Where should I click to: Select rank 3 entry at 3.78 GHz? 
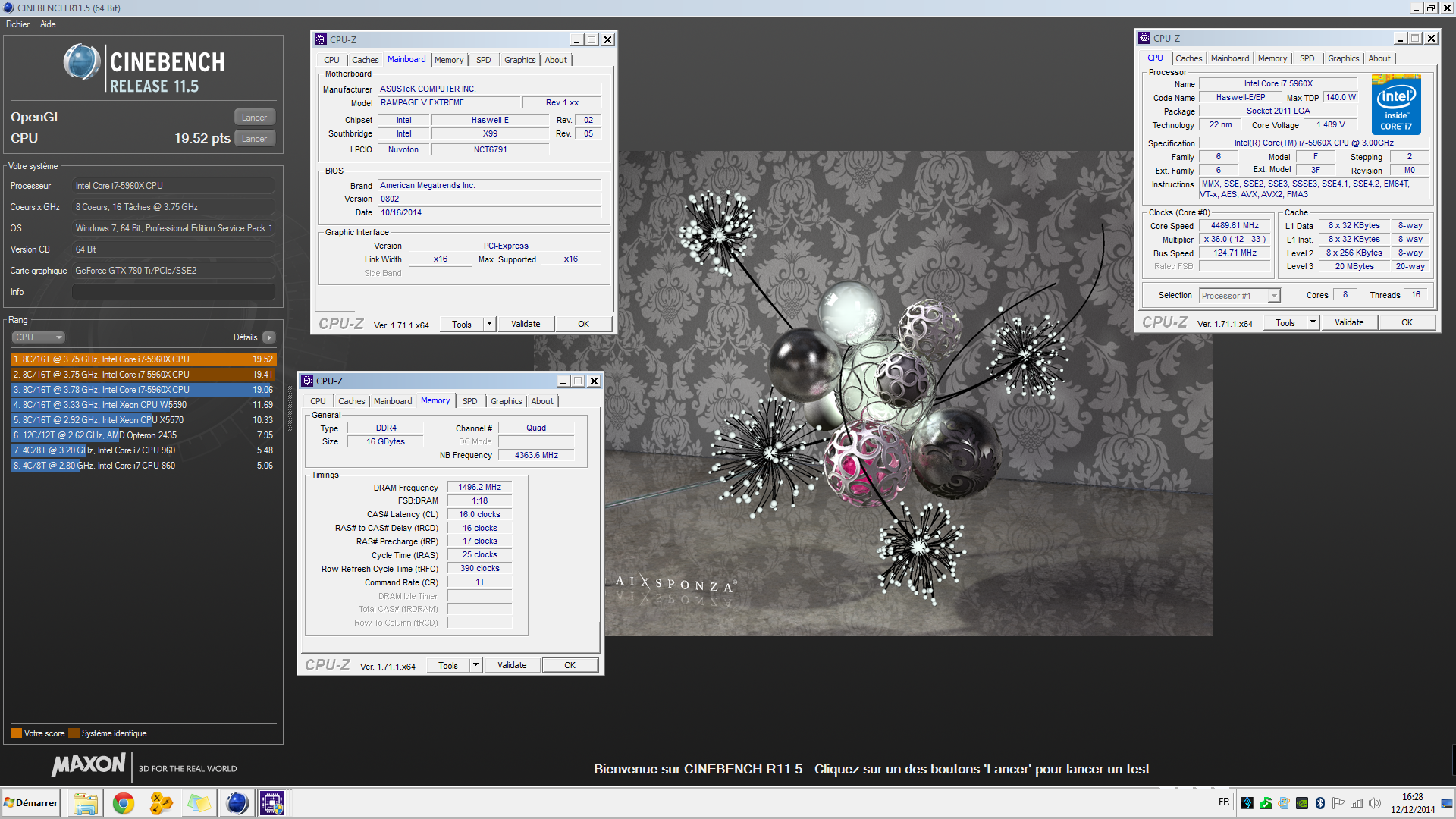[x=143, y=390]
